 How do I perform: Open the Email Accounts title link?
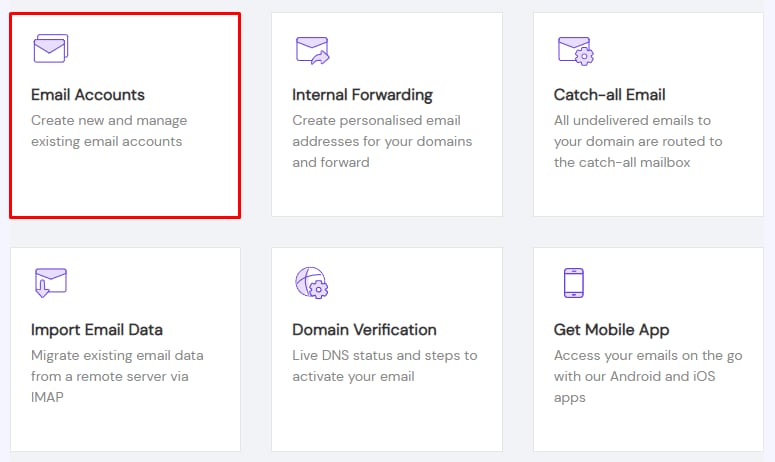point(88,95)
